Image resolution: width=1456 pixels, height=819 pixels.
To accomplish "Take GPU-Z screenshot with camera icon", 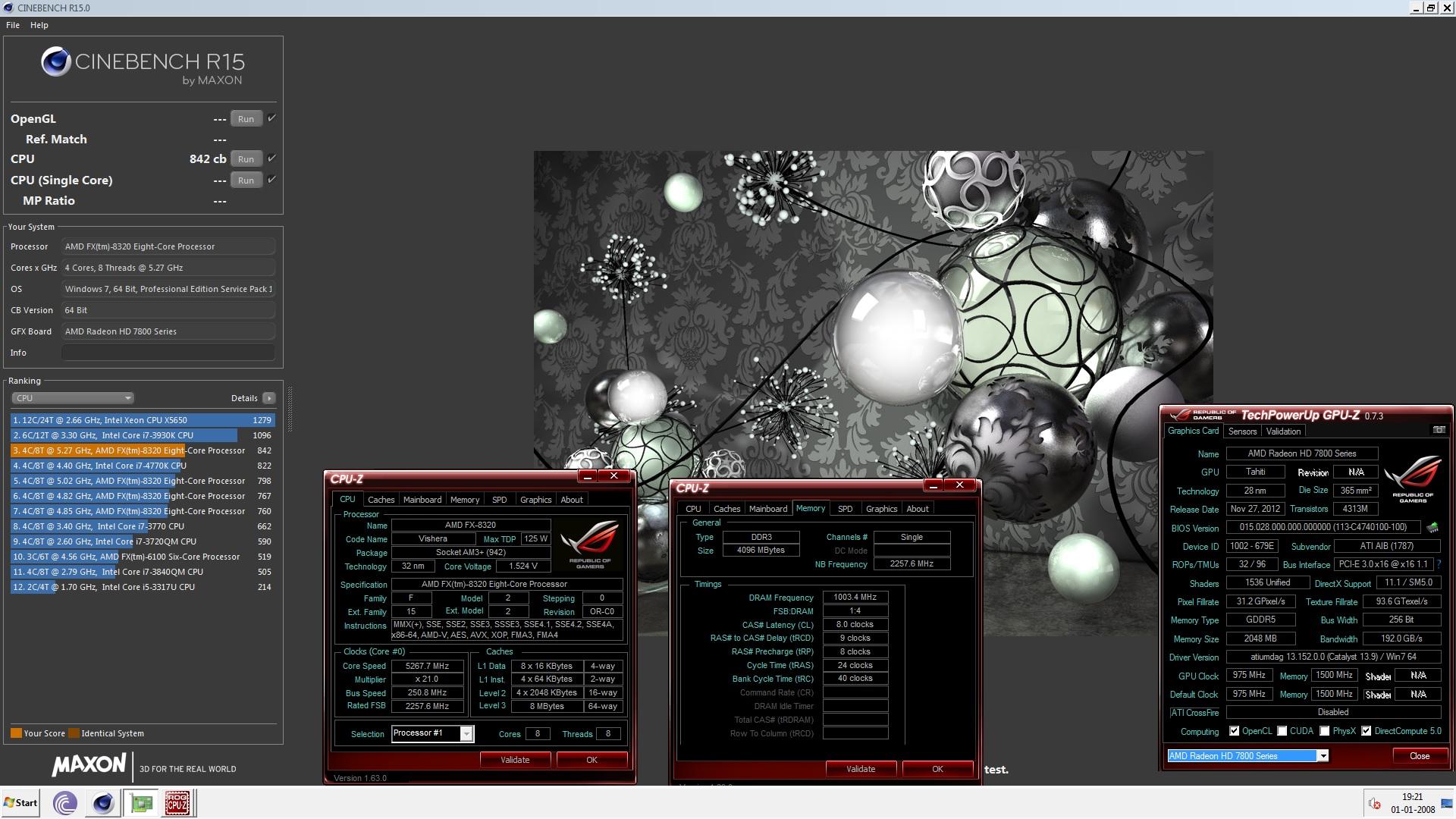I will click(1439, 430).
